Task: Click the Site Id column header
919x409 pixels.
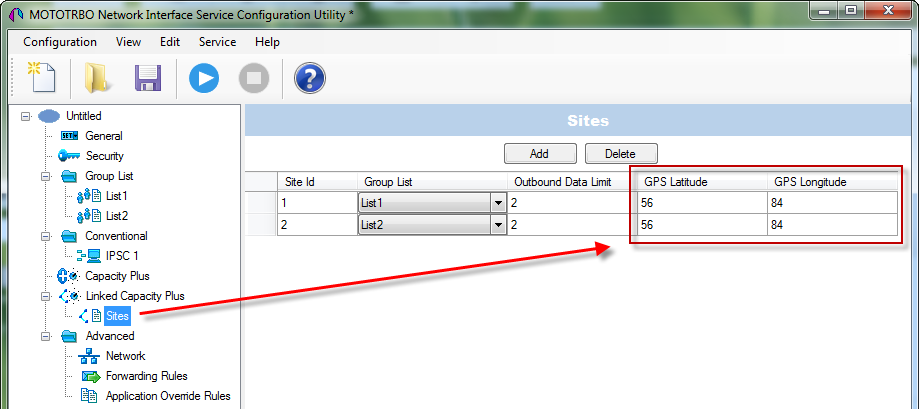Action: [x=317, y=182]
